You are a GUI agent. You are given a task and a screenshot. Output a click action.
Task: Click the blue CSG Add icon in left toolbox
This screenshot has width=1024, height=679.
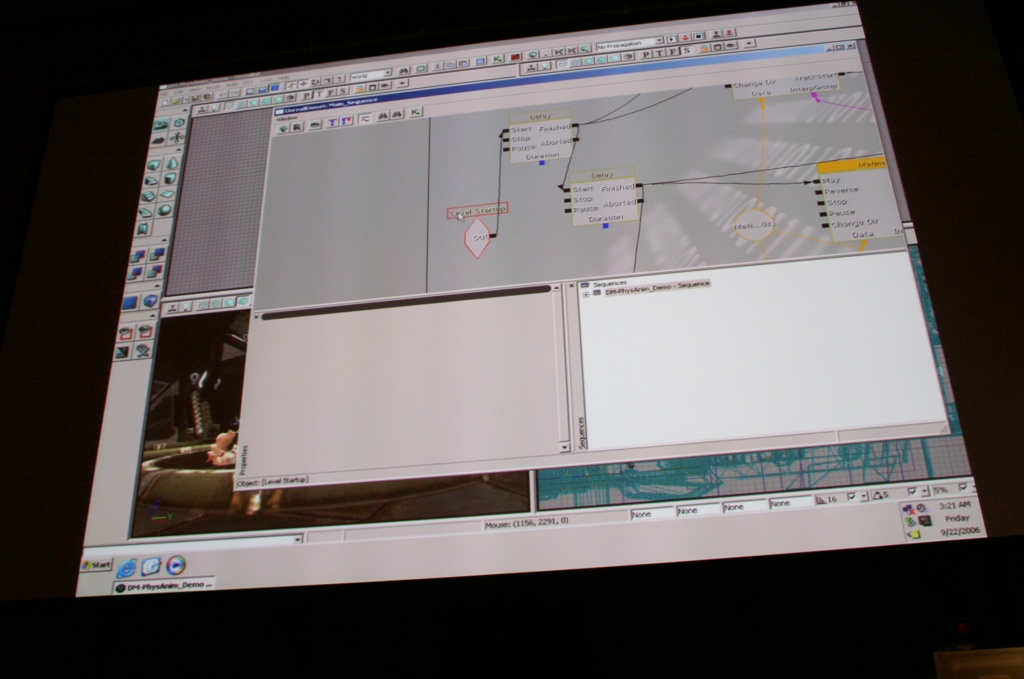(x=131, y=302)
